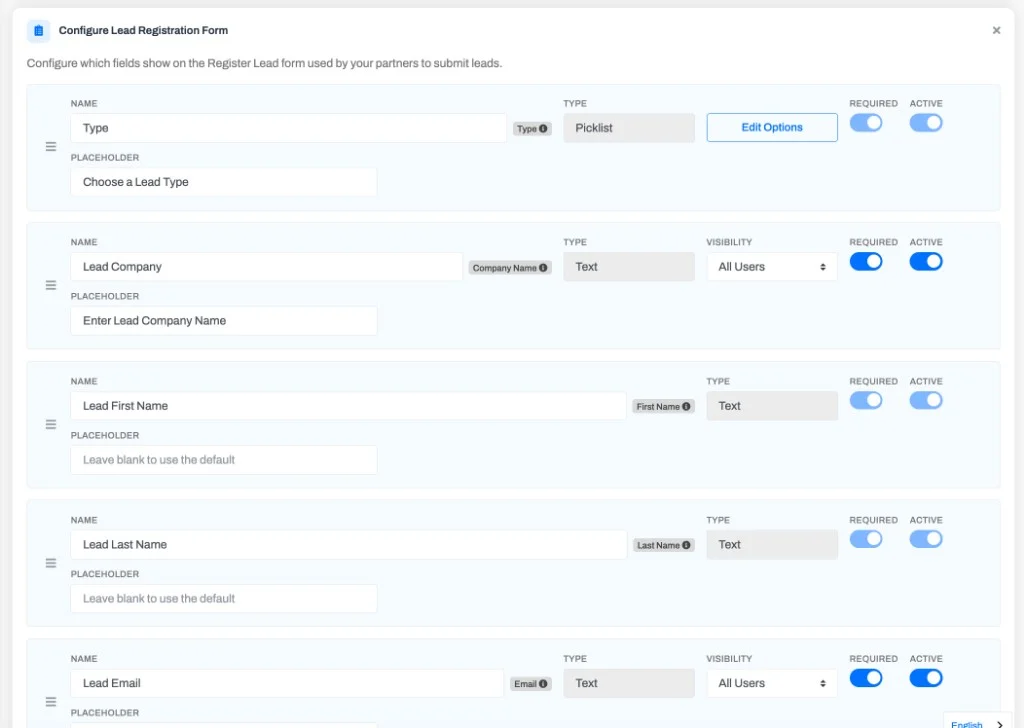This screenshot has height=728, width=1024.
Task: Click the Text type box for Lead Last Name
Action: click(772, 545)
